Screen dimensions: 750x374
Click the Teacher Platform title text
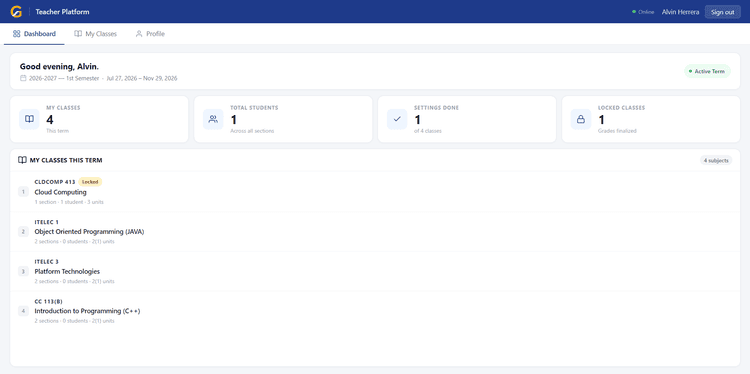pos(62,12)
